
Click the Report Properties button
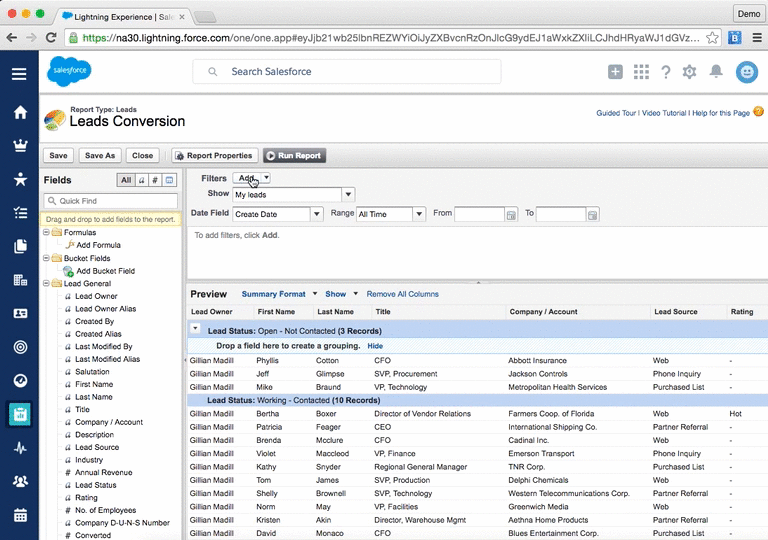point(214,156)
